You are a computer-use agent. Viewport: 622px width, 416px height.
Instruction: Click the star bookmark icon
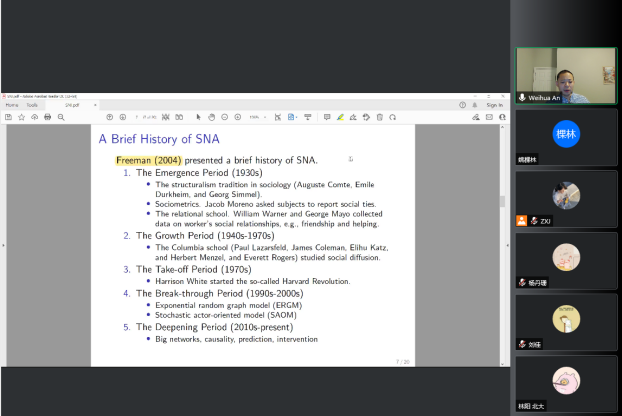(x=21, y=117)
